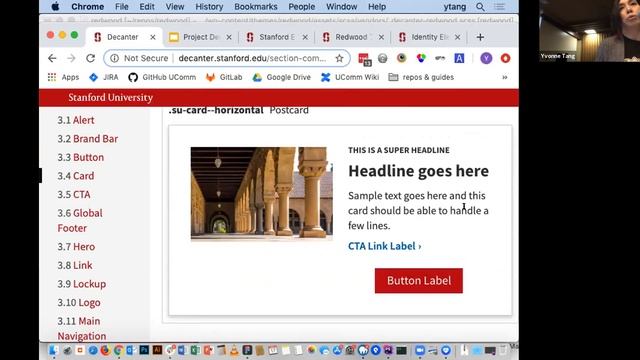Go to 3.10 Logo section
640x360 pixels.
79,302
